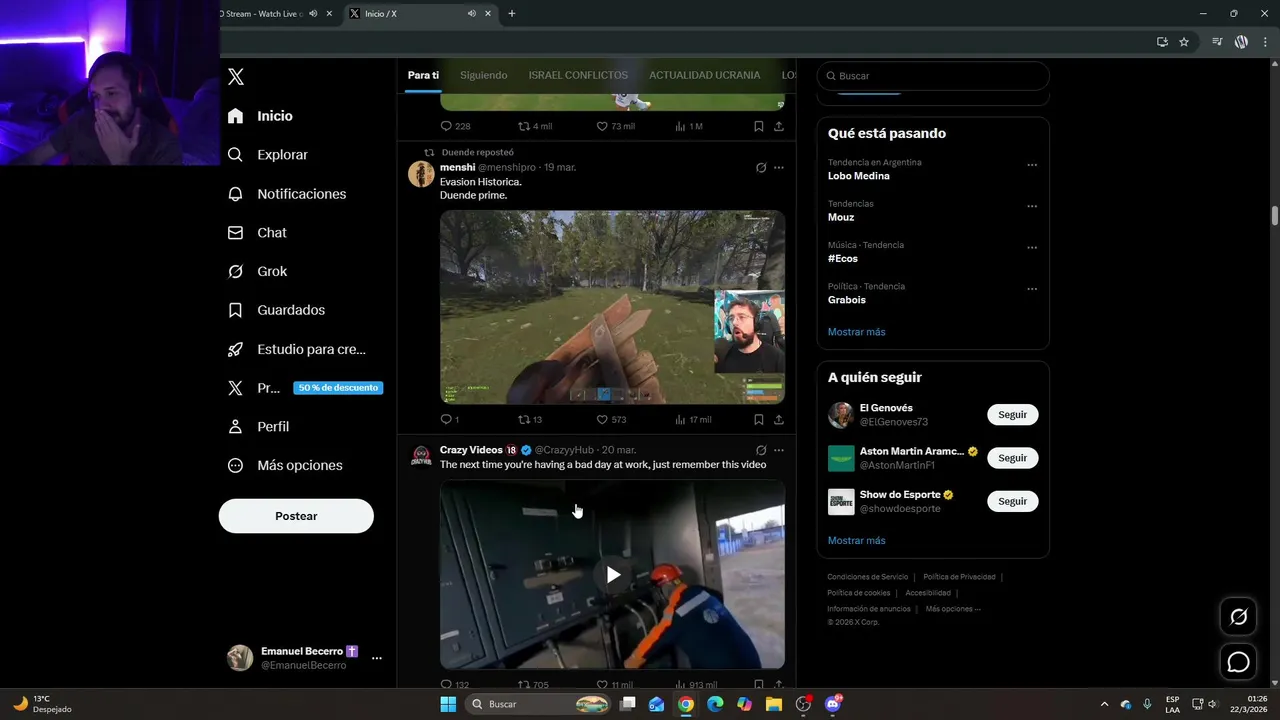Reply to the menshi post
The width and height of the screenshot is (1280, 720).
(449, 420)
